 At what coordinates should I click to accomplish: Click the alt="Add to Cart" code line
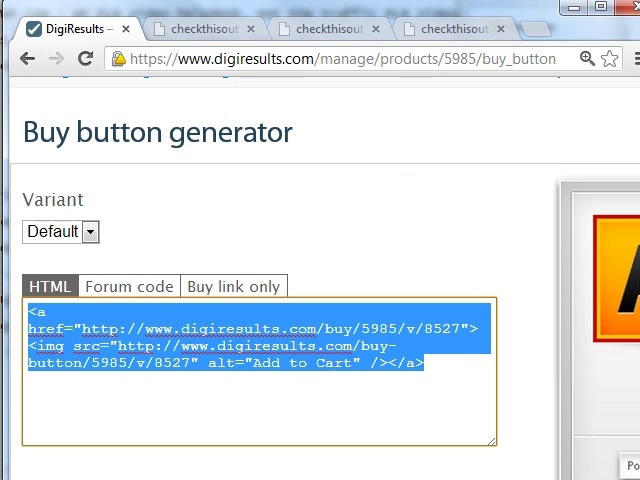226,363
